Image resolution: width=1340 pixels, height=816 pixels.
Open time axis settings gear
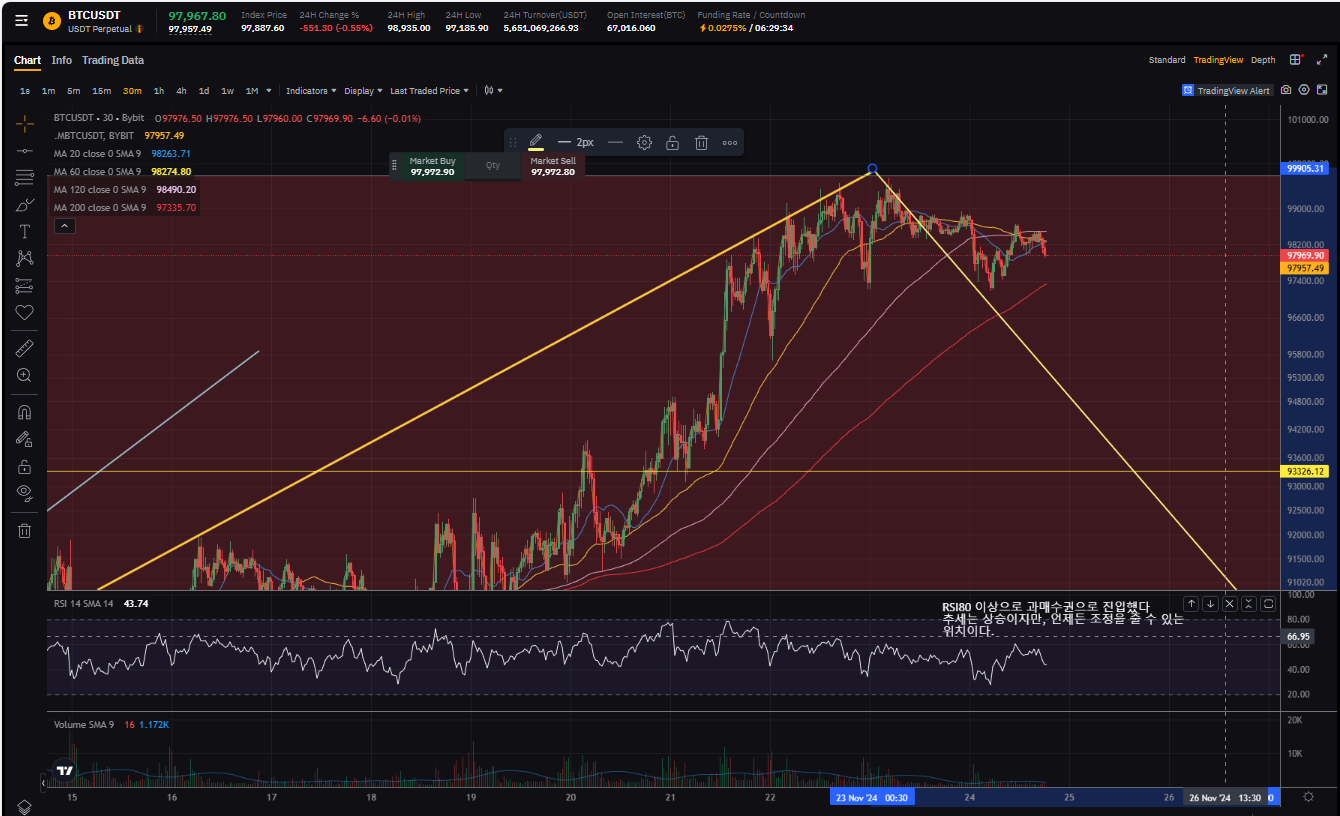1309,797
